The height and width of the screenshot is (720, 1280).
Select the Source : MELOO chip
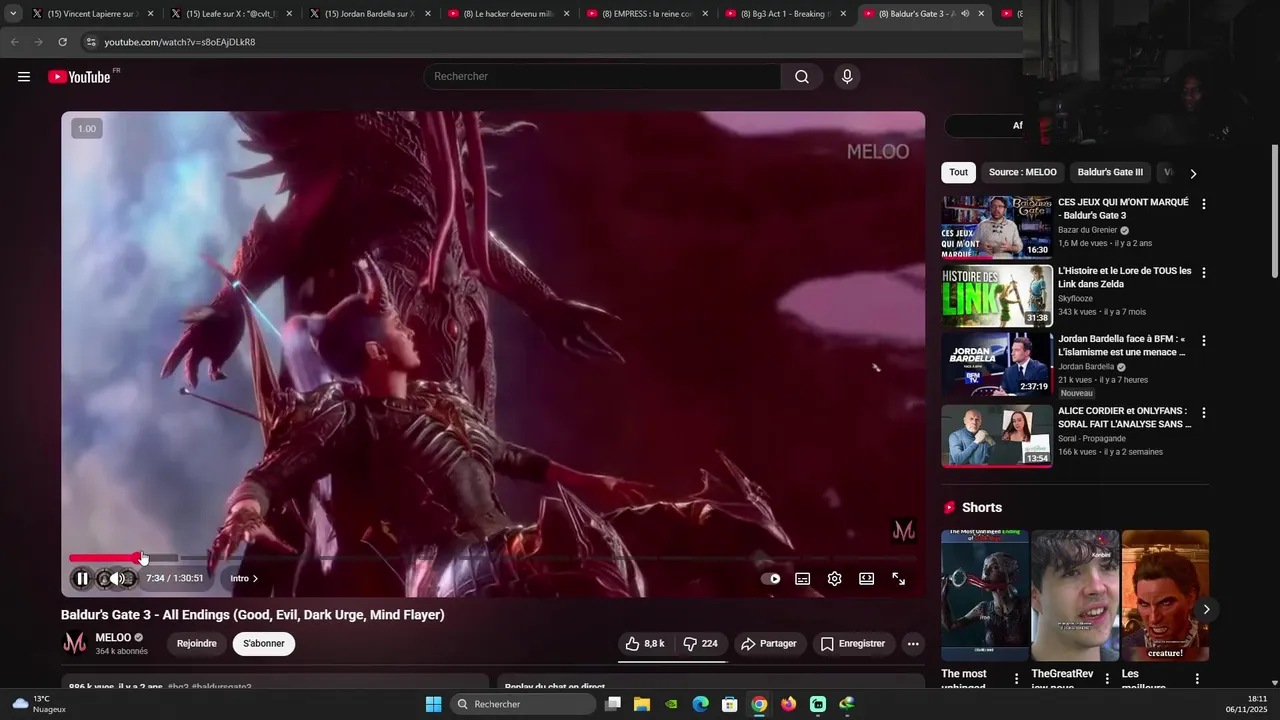click(1022, 172)
